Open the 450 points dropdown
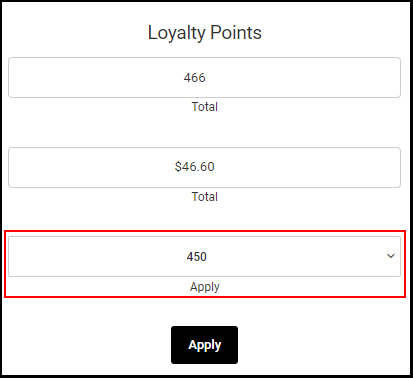Viewport: 413px width, 378px height. (x=204, y=256)
